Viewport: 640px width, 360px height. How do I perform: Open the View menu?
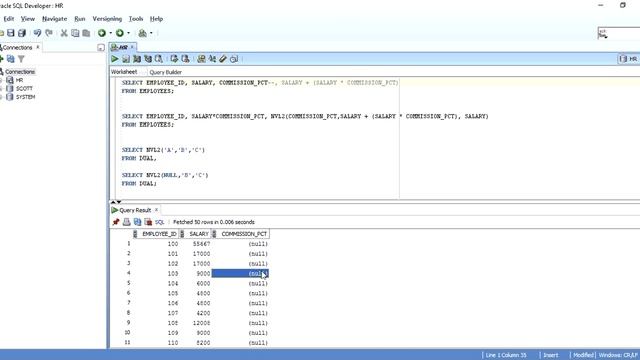(x=28, y=19)
